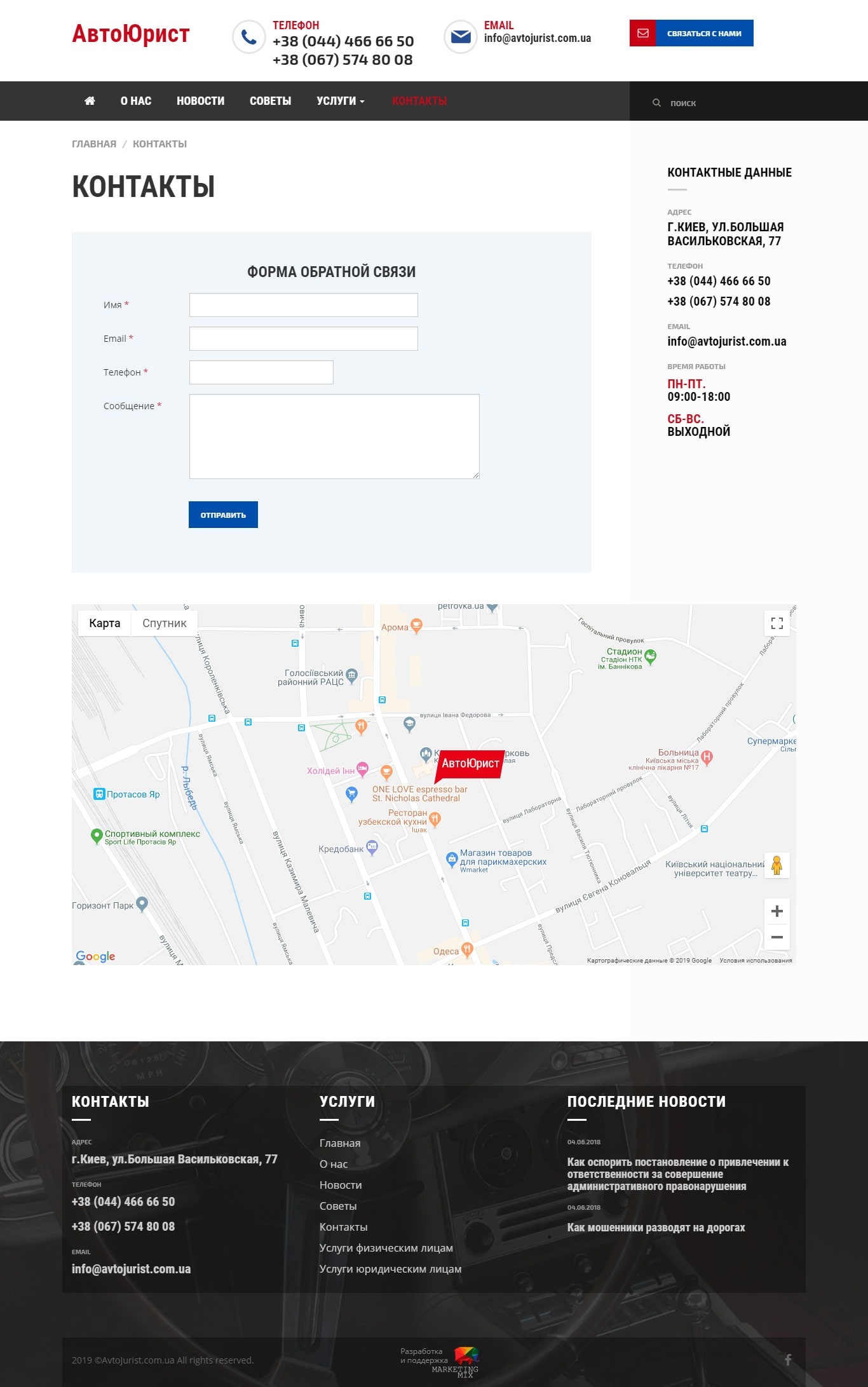Click the home icon in navigation bar
868x1387 pixels.
click(x=90, y=101)
